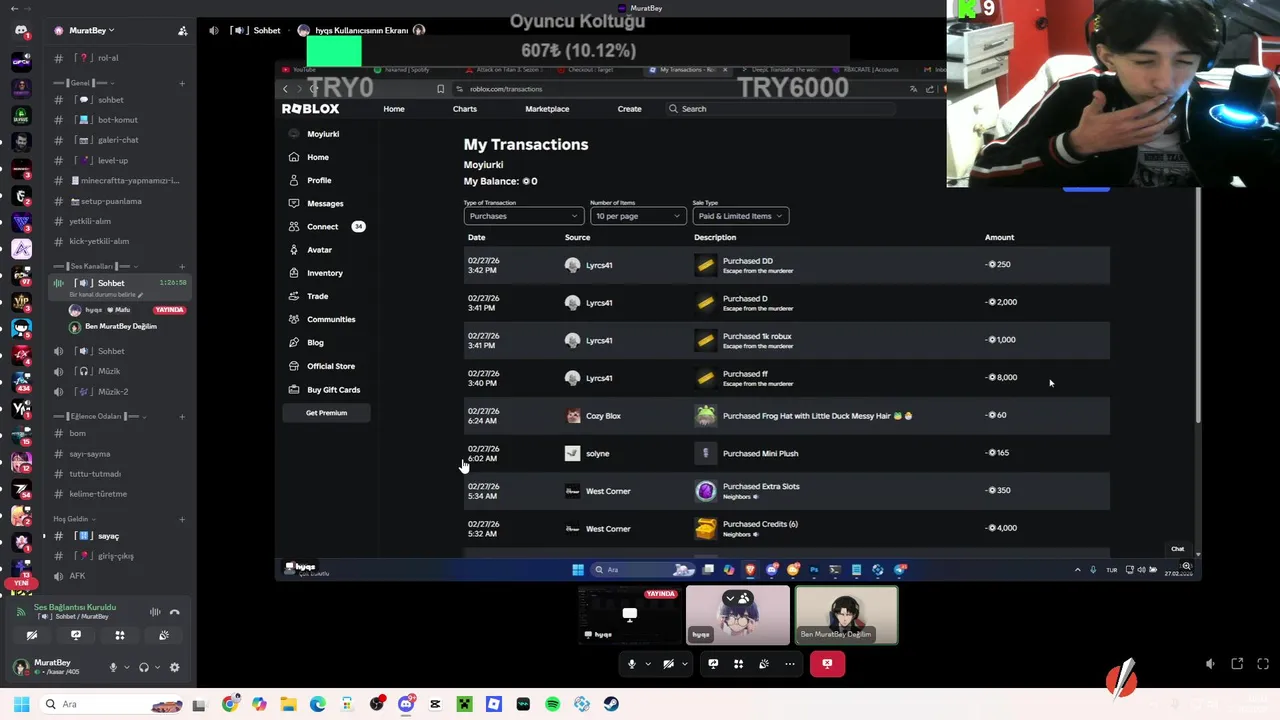Open activities from the stream control bar
Screen dimensions: 1280x720
(x=739, y=664)
